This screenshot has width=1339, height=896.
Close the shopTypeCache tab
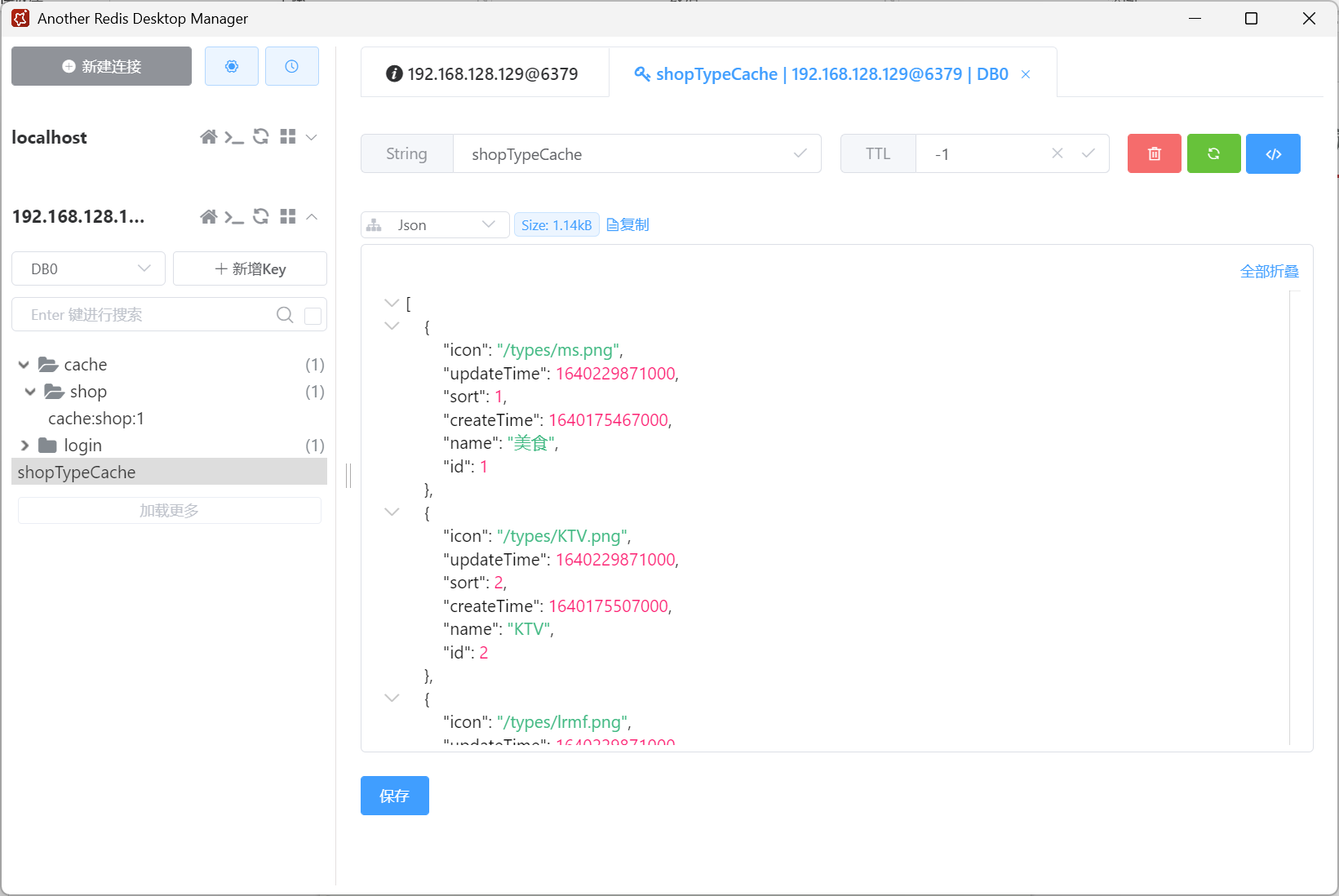click(x=1026, y=74)
